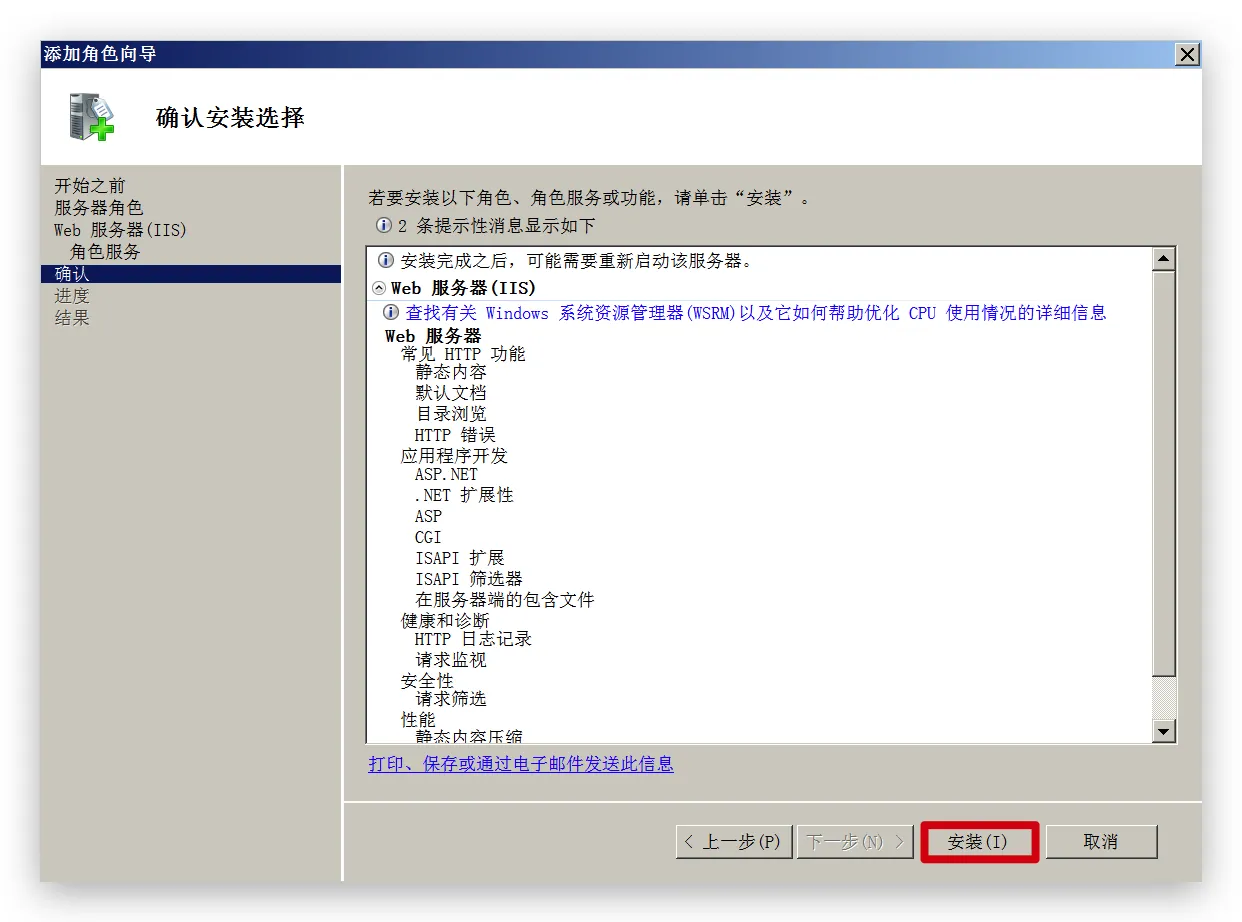Select the highlighted 确认 step

(72, 274)
